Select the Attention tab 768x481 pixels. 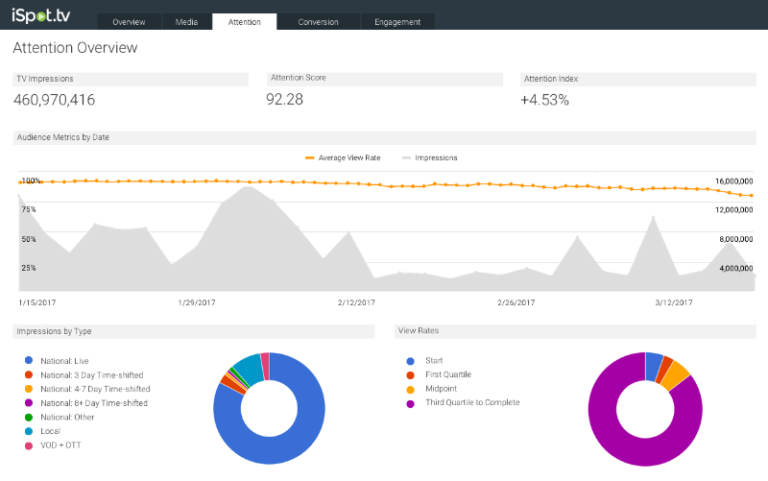[x=244, y=22]
